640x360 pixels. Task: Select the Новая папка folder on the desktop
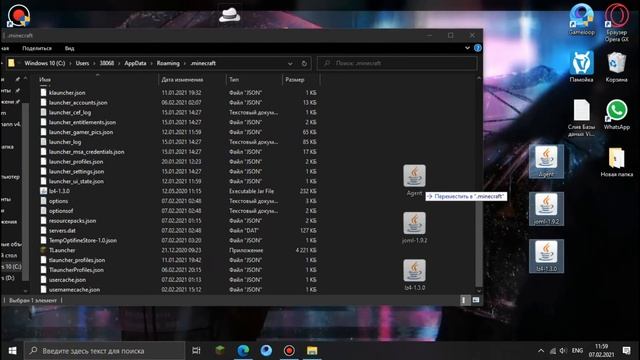(x=616, y=162)
